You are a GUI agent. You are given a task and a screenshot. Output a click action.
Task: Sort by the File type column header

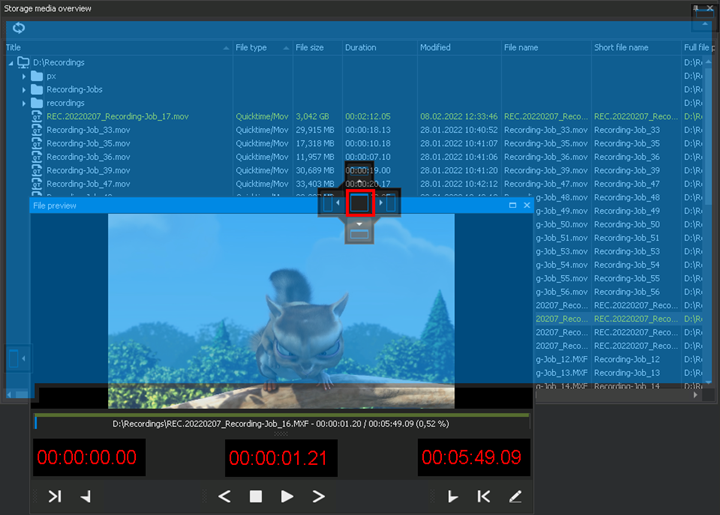point(262,47)
